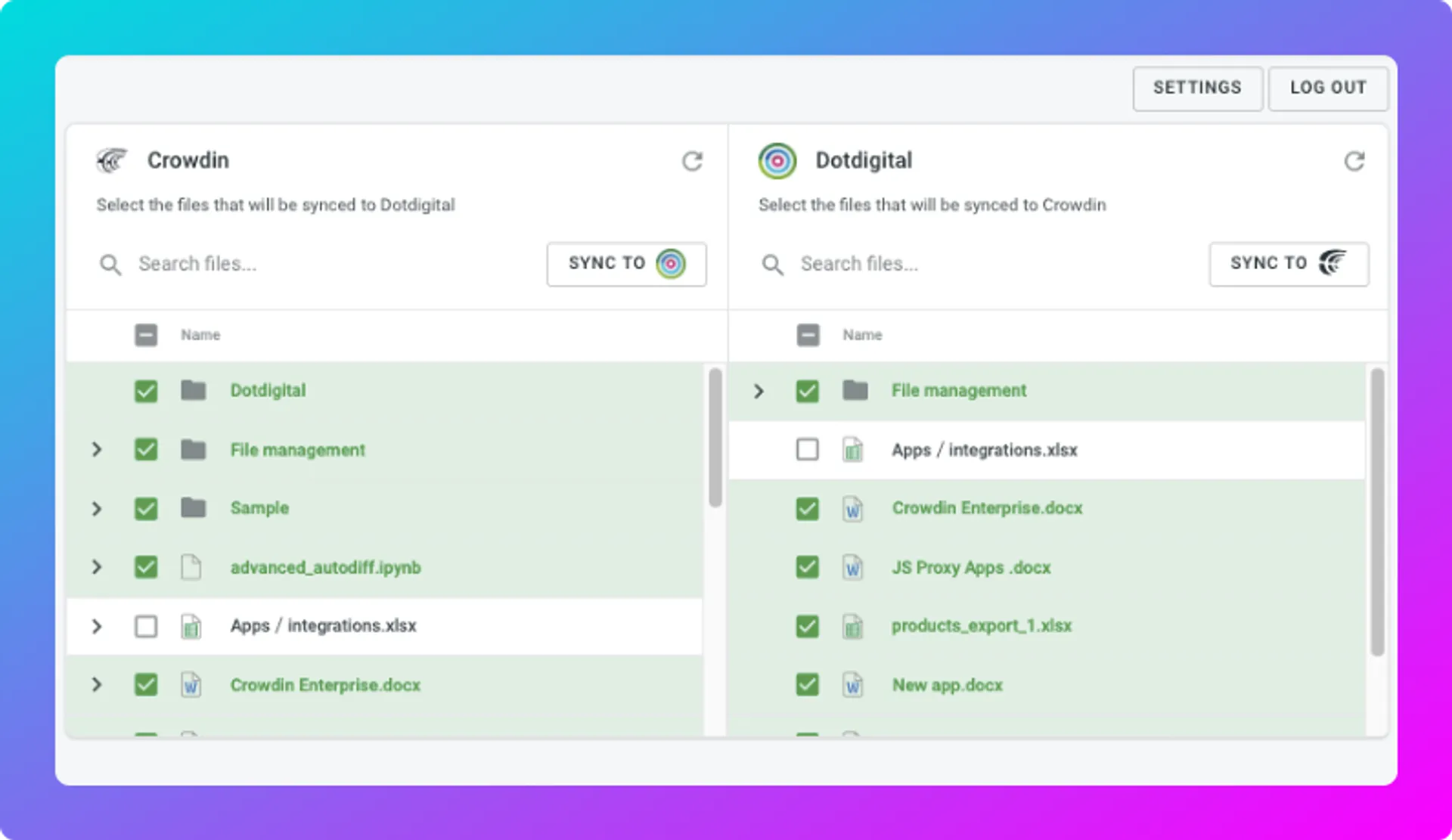Uncheck the New app.docx checkbox
This screenshot has width=1452, height=840.
pyautogui.click(x=808, y=685)
